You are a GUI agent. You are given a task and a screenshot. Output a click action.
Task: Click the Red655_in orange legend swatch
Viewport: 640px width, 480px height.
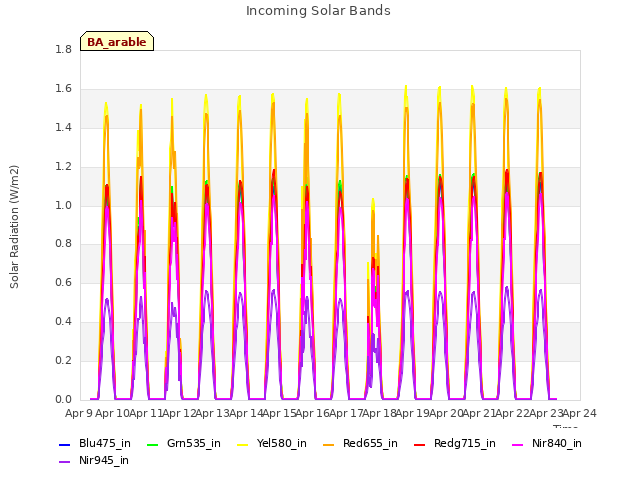click(329, 444)
